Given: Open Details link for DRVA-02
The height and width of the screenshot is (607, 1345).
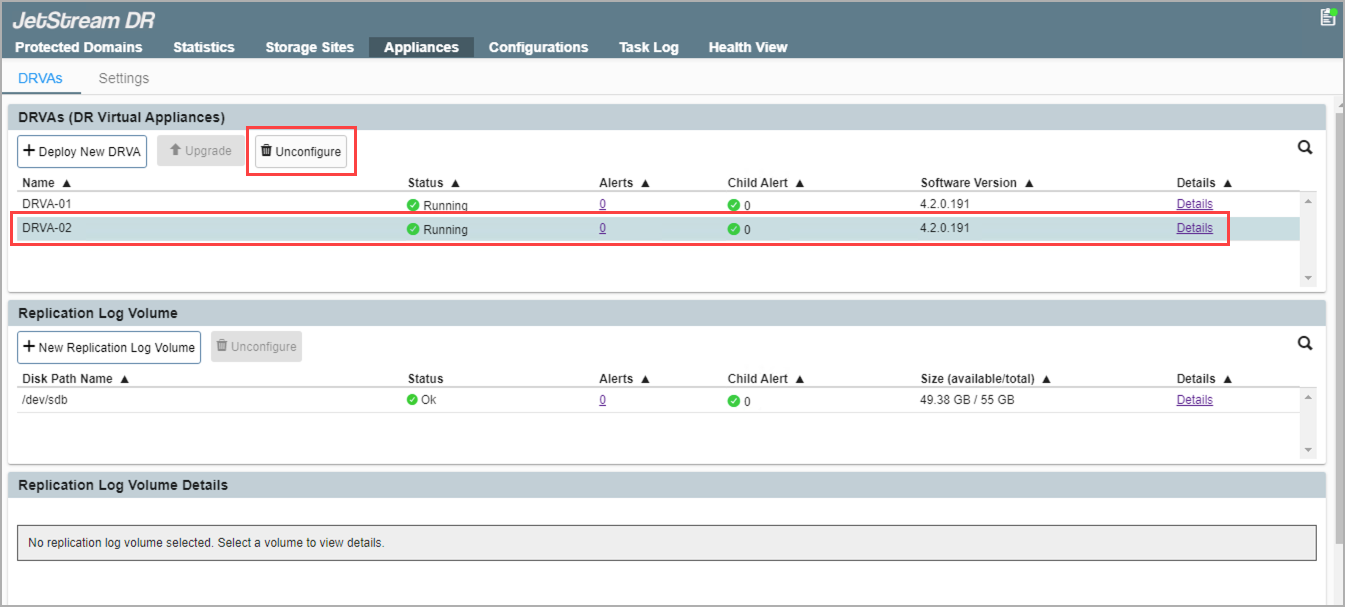Looking at the screenshot, I should click(x=1194, y=228).
